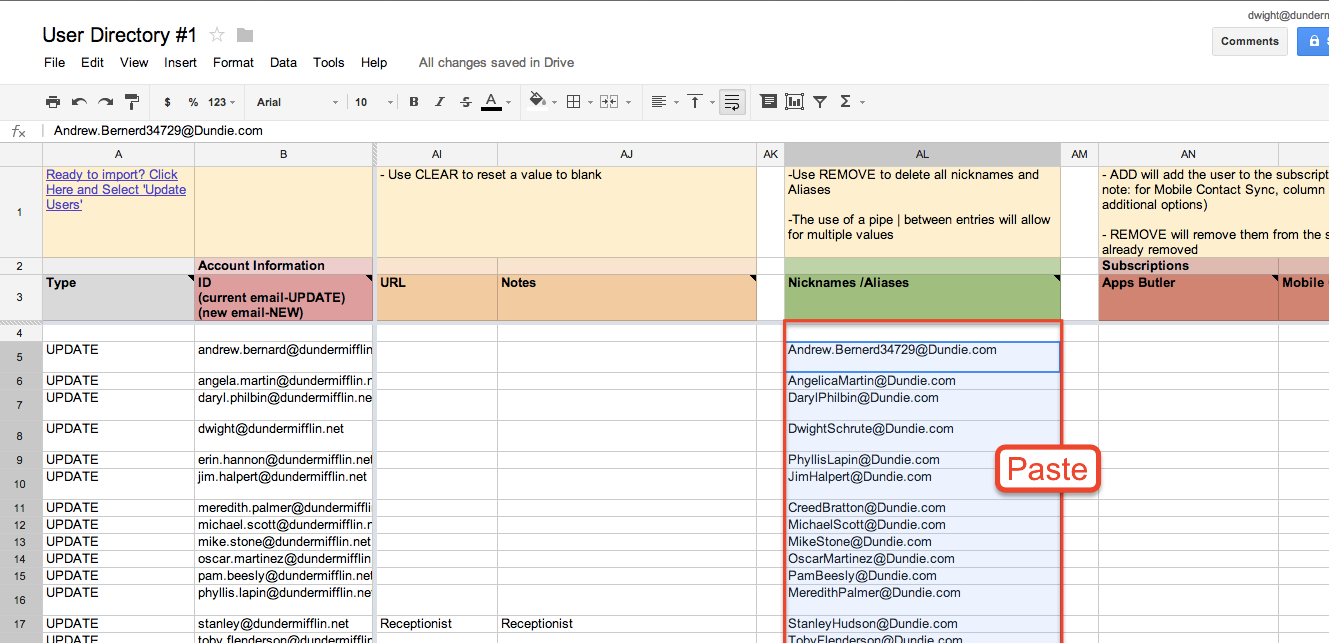Select row 10 header
Image resolution: width=1329 pixels, height=643 pixels.
coord(21,484)
